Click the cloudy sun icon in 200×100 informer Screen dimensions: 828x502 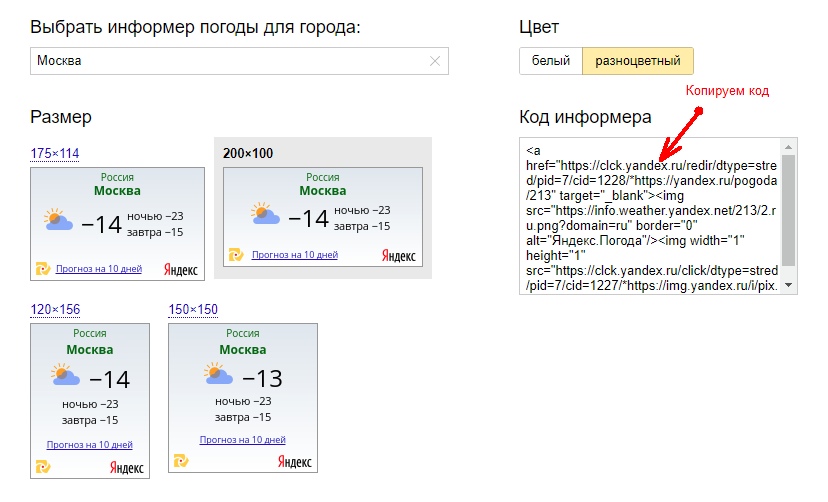(x=265, y=214)
